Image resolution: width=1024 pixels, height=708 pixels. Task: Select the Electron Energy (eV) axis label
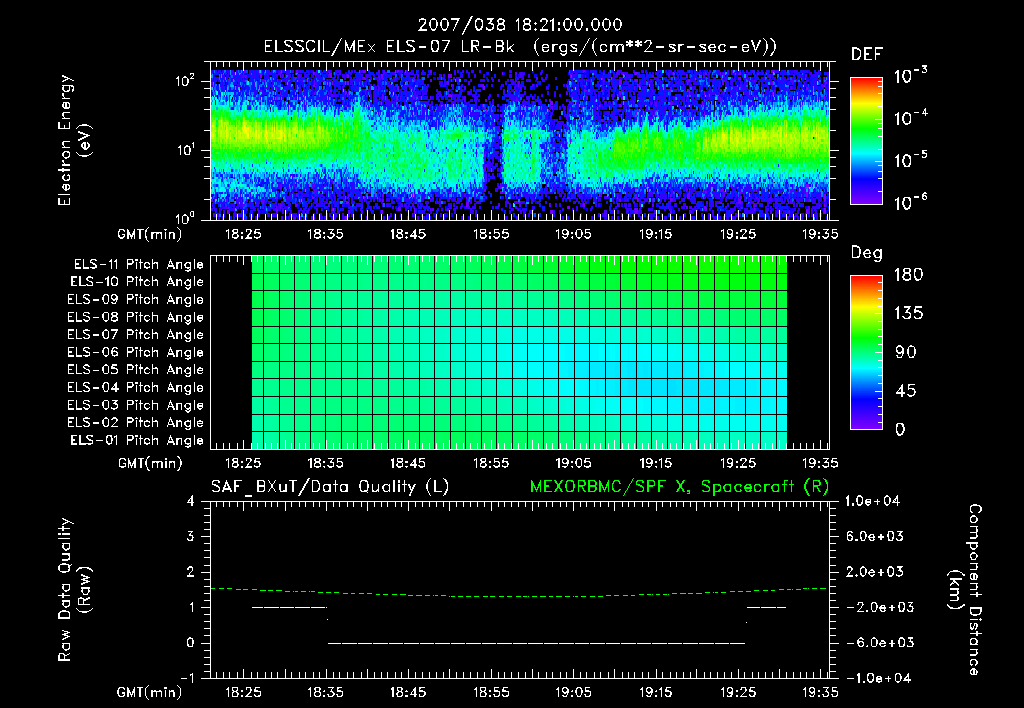(x=74, y=140)
